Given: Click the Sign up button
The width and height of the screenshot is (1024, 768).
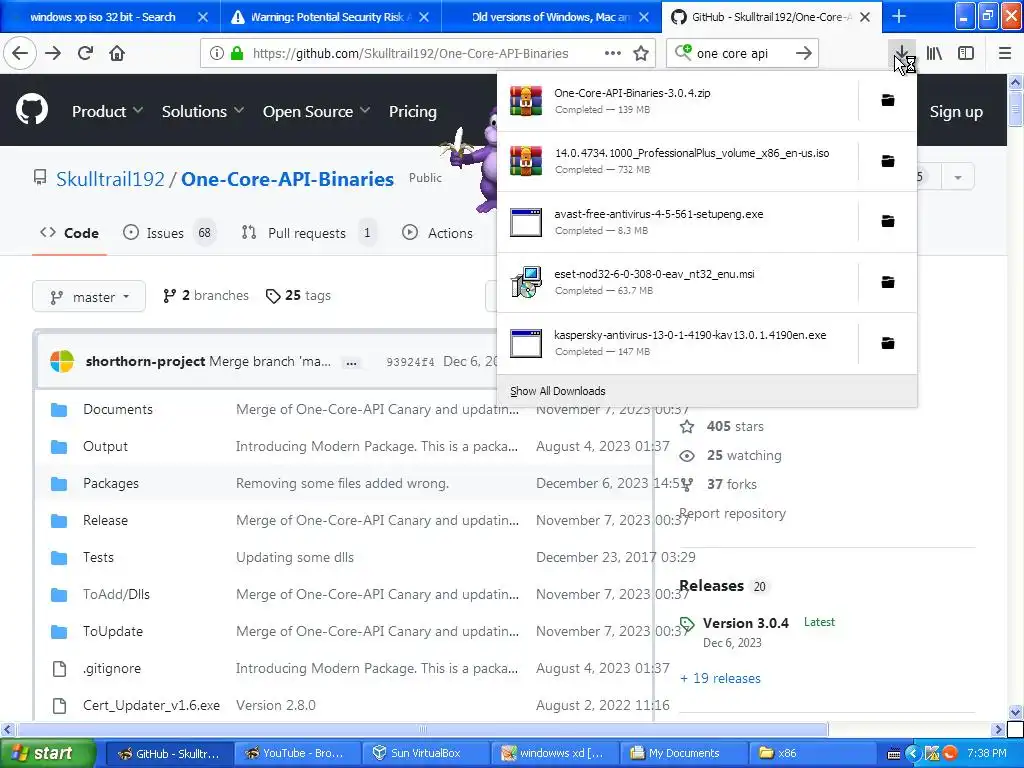Looking at the screenshot, I should (x=956, y=112).
